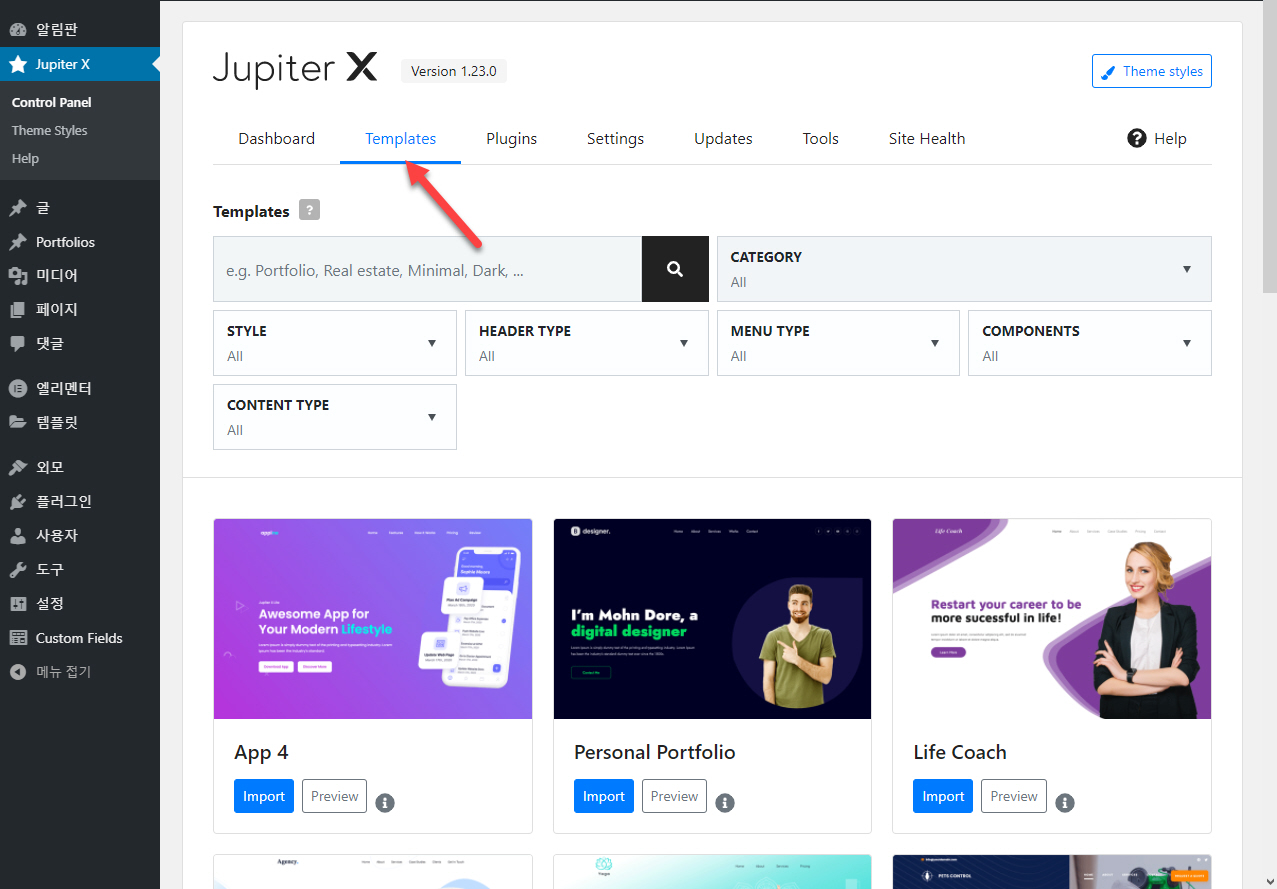Screen dimensions: 1277x889
Task: Click the question mark beside Templates heading
Action: pyautogui.click(x=310, y=210)
